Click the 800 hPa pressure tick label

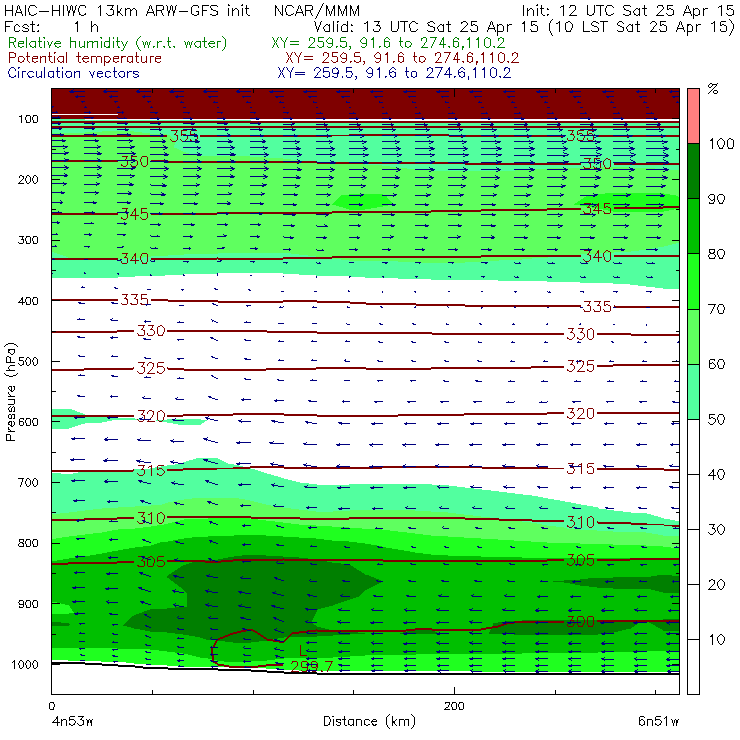coord(28,543)
